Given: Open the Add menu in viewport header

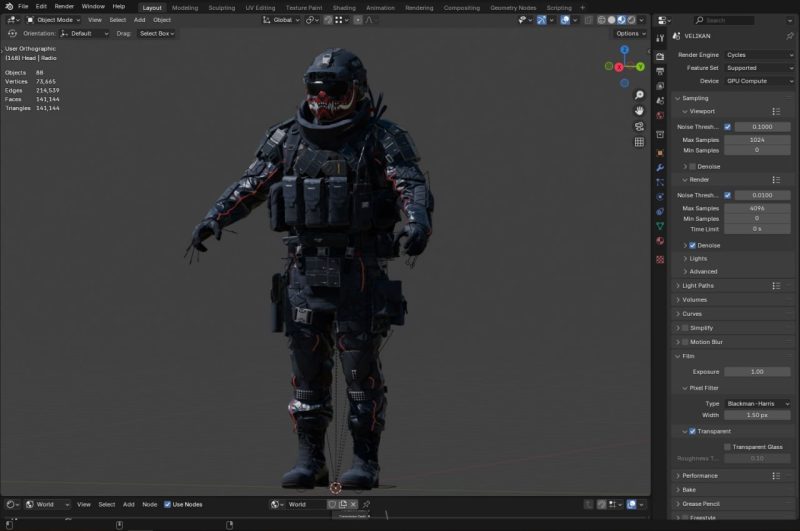Looking at the screenshot, I should click(140, 19).
